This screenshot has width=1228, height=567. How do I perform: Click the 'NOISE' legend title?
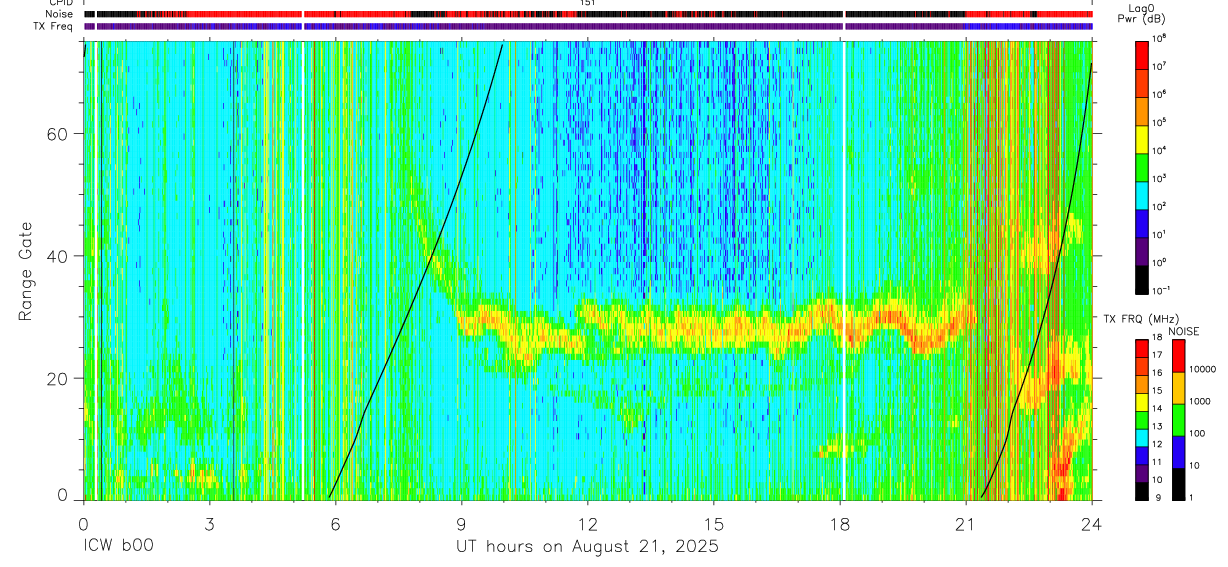click(x=1184, y=330)
